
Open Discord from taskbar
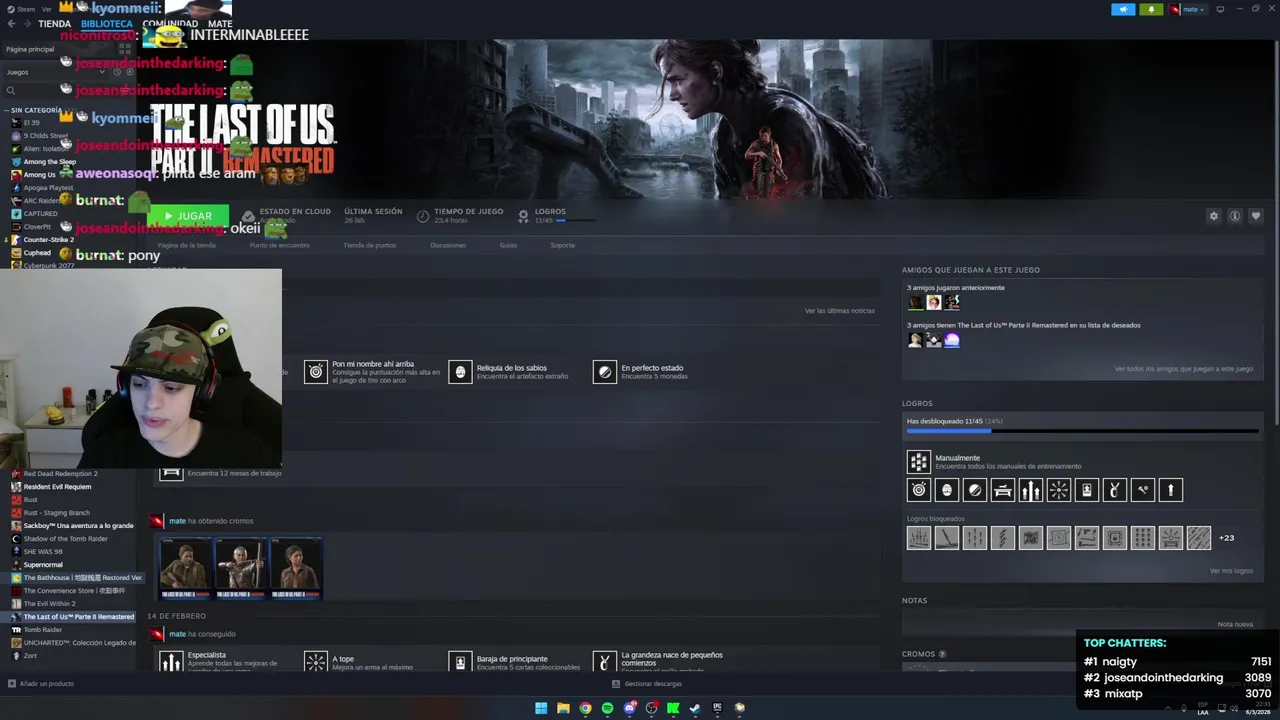tap(629, 708)
